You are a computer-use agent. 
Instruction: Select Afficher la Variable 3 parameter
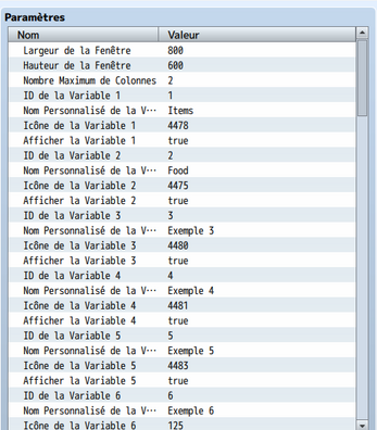click(x=182, y=260)
